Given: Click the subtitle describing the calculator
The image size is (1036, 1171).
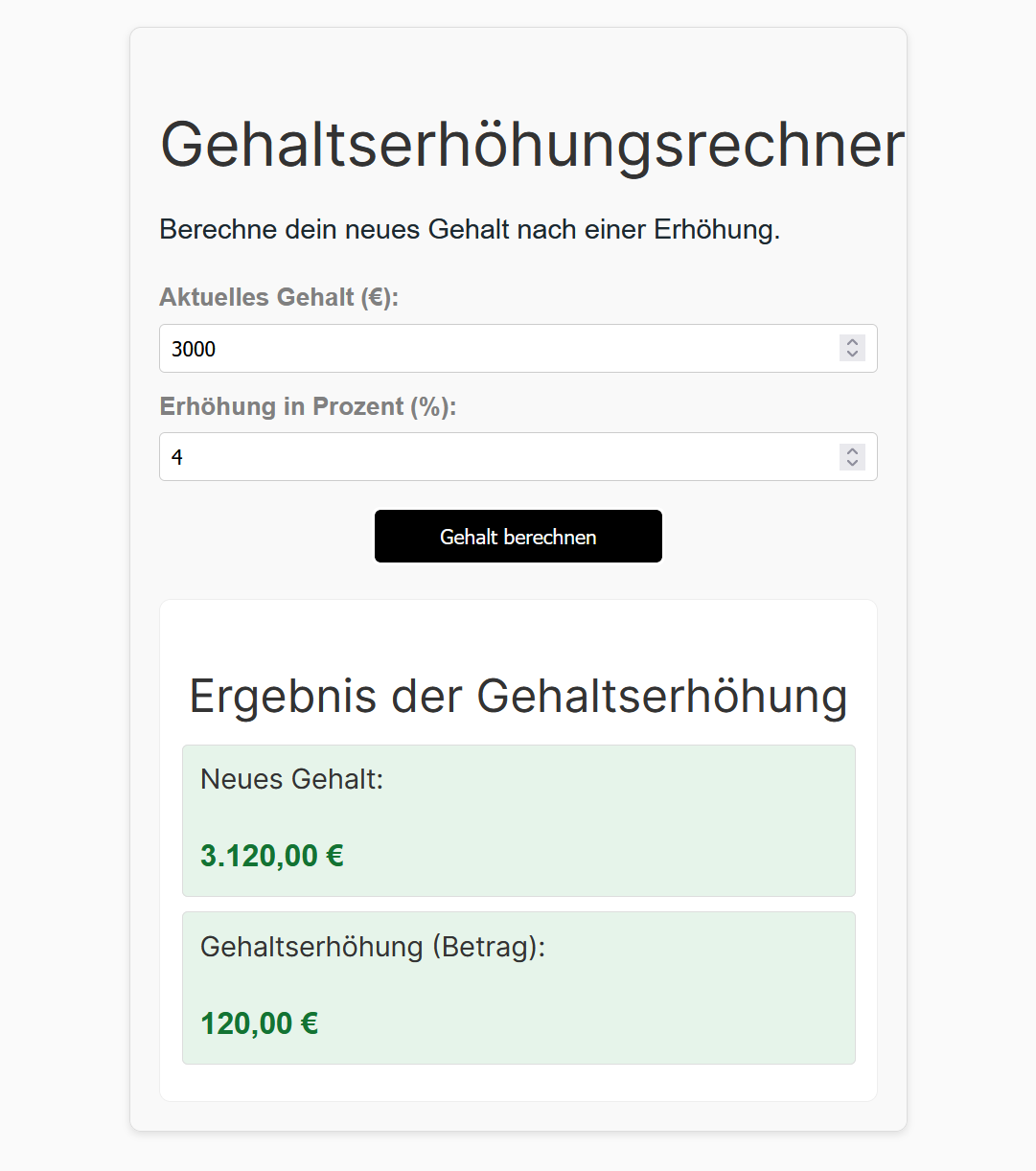Looking at the screenshot, I should click(470, 230).
